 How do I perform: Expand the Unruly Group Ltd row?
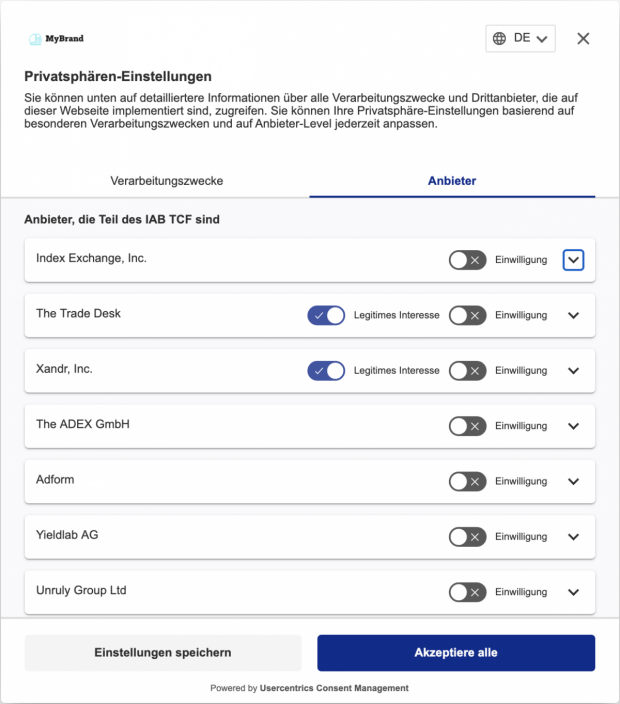click(573, 592)
